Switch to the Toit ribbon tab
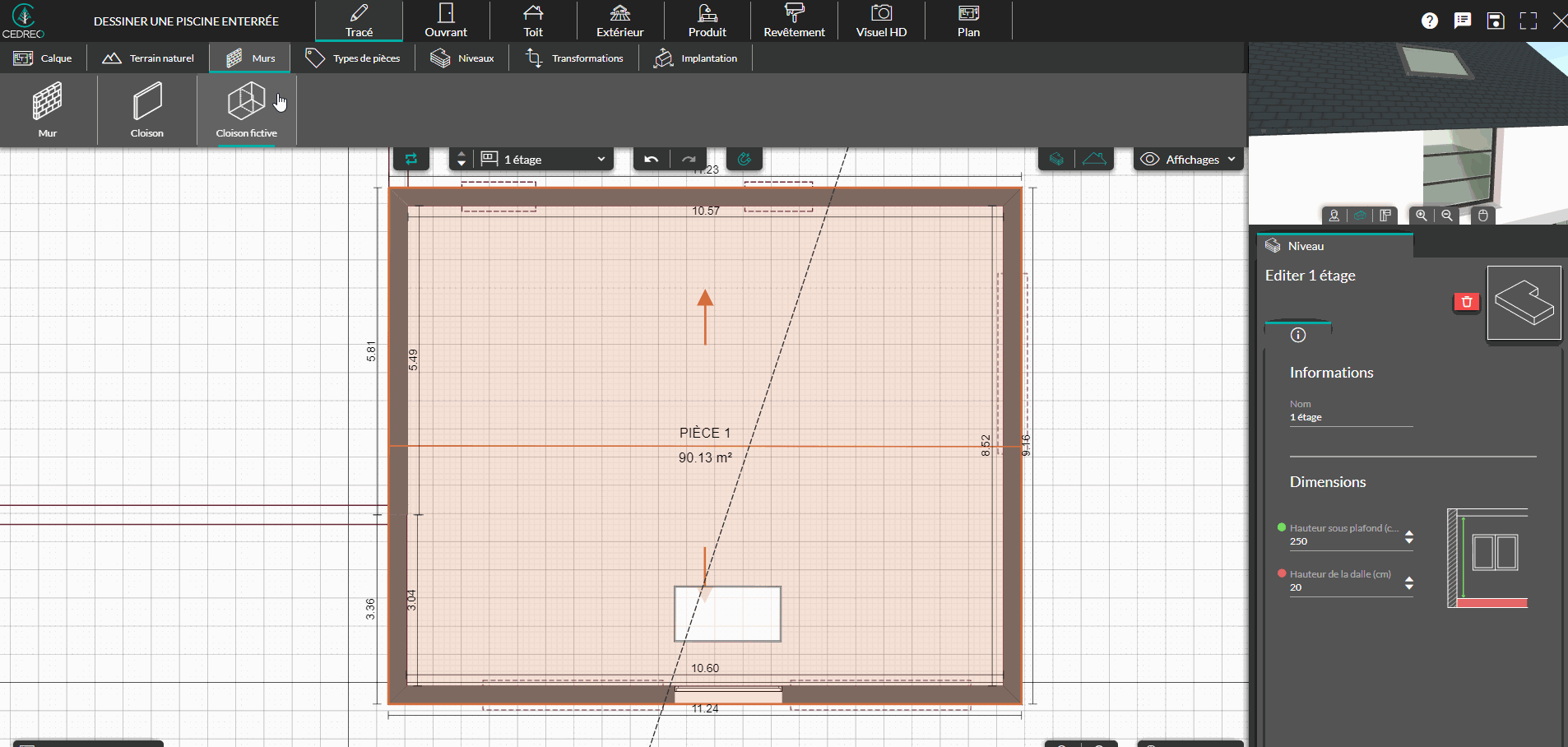The image size is (1568, 747). coord(533,21)
